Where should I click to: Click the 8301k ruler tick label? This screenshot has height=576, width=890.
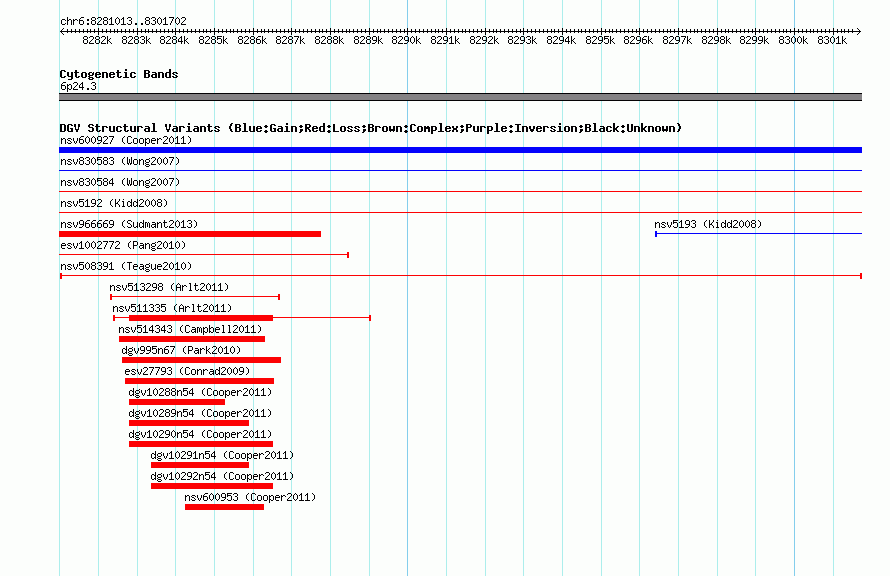pyautogui.click(x=832, y=40)
